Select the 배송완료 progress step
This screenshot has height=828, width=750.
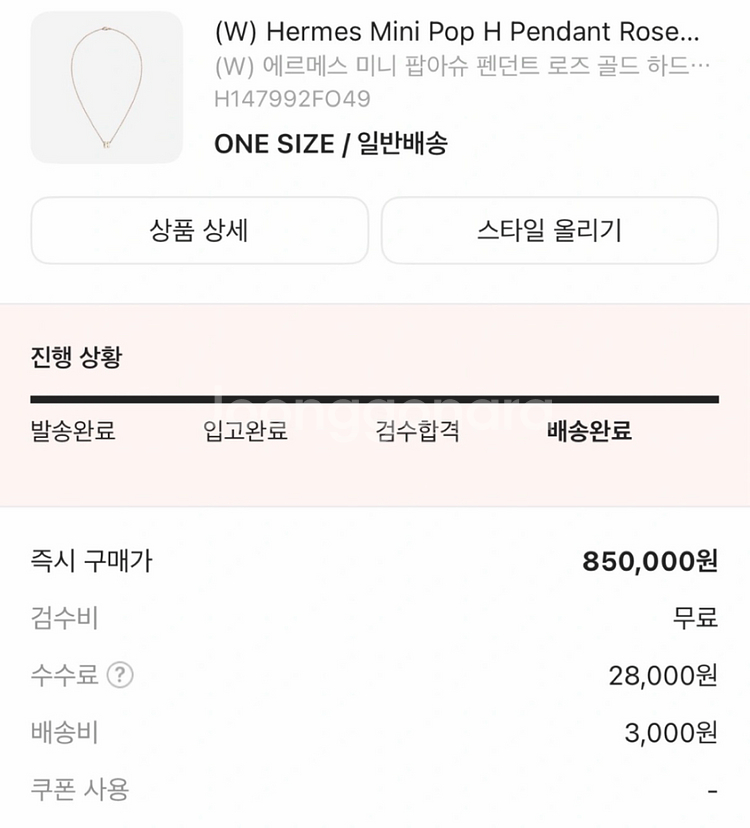[589, 432]
